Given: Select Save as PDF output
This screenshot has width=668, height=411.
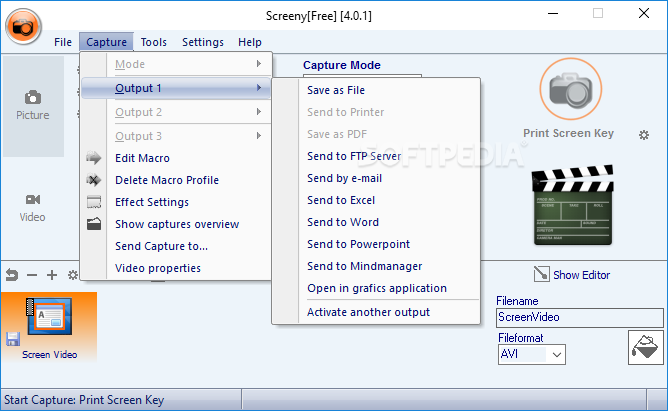Looking at the screenshot, I should tap(337, 134).
